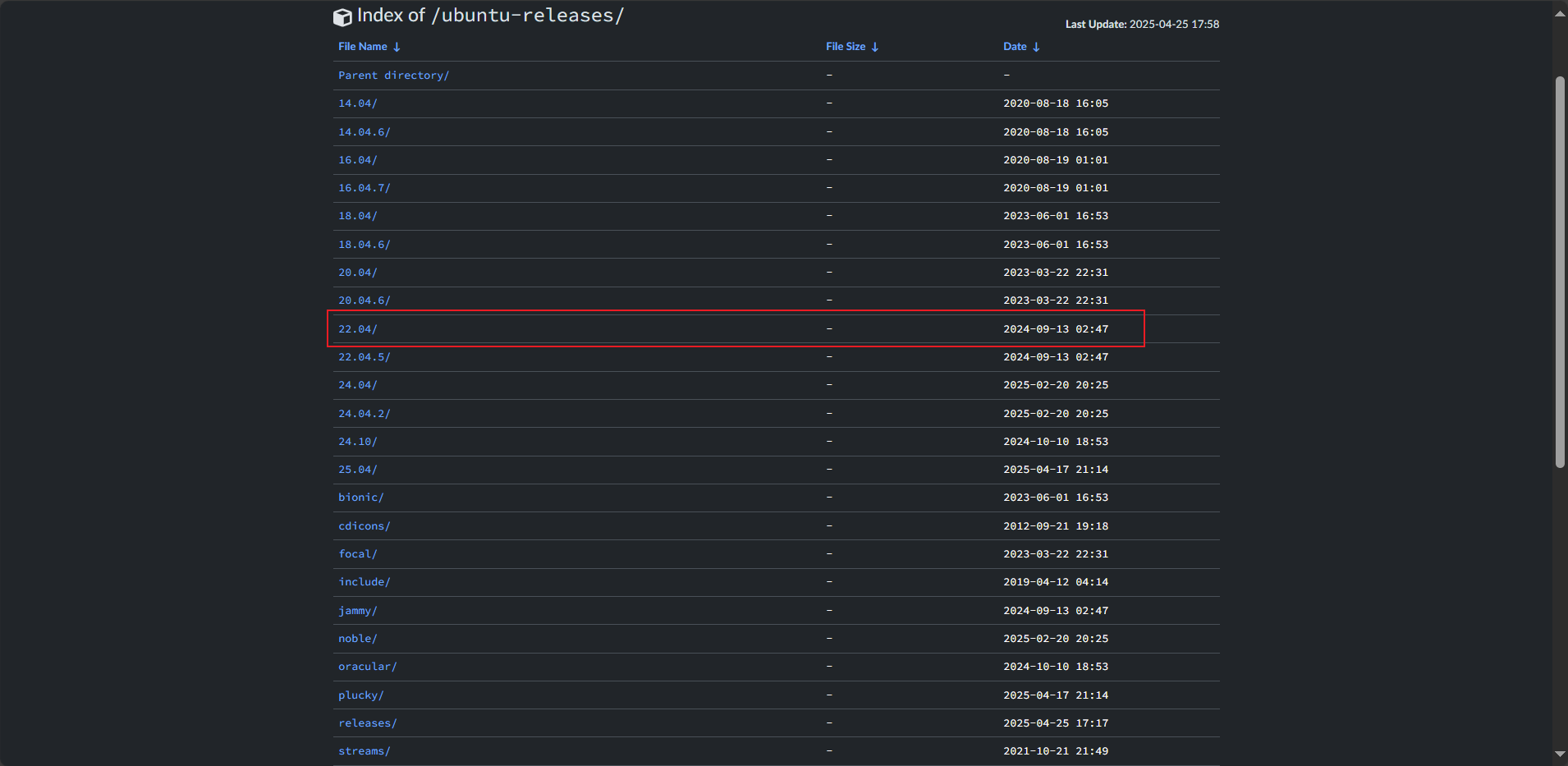Viewport: 1568px width, 766px height.
Task: Open the 14.04.6/ directory
Action: click(x=364, y=132)
